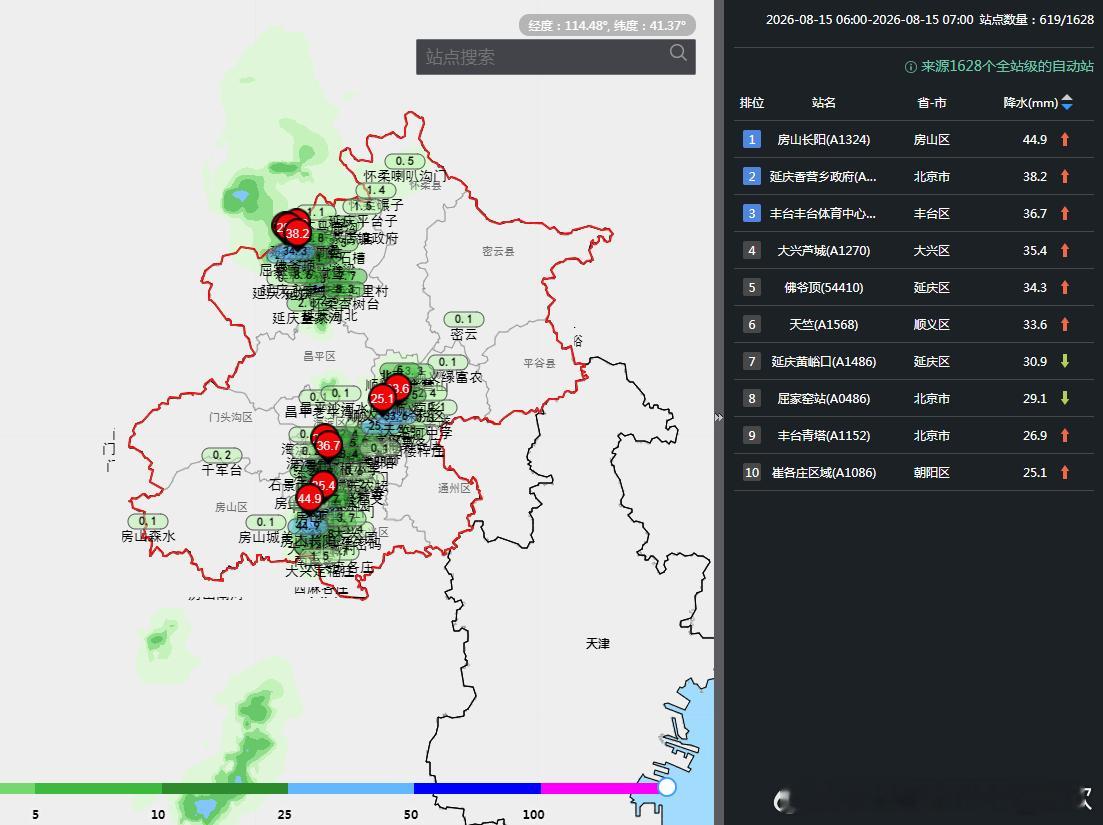The width and height of the screenshot is (1103, 825).
Task: Focus the 站点搜索 search input field
Action: [x=556, y=57]
